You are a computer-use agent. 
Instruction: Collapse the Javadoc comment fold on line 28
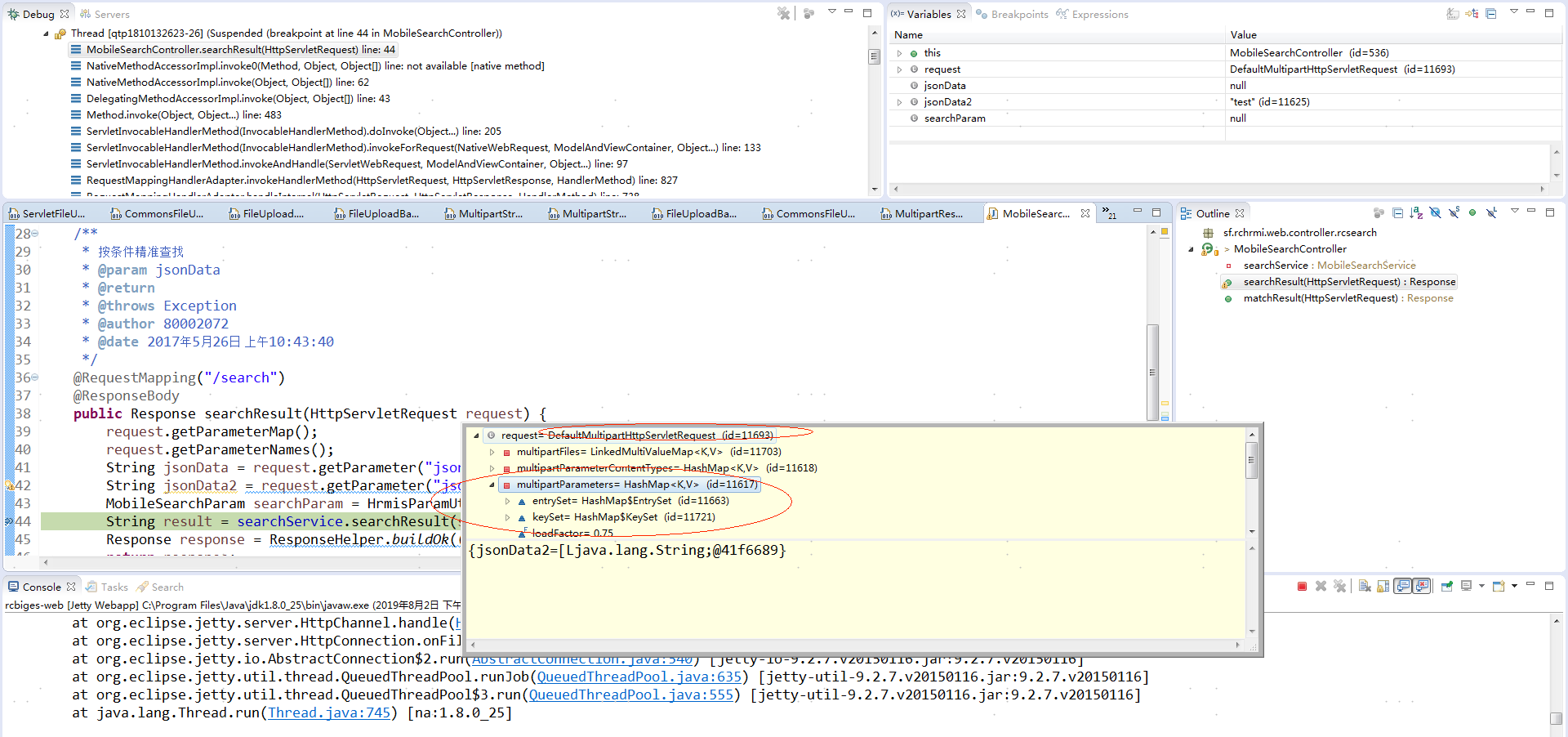34,234
